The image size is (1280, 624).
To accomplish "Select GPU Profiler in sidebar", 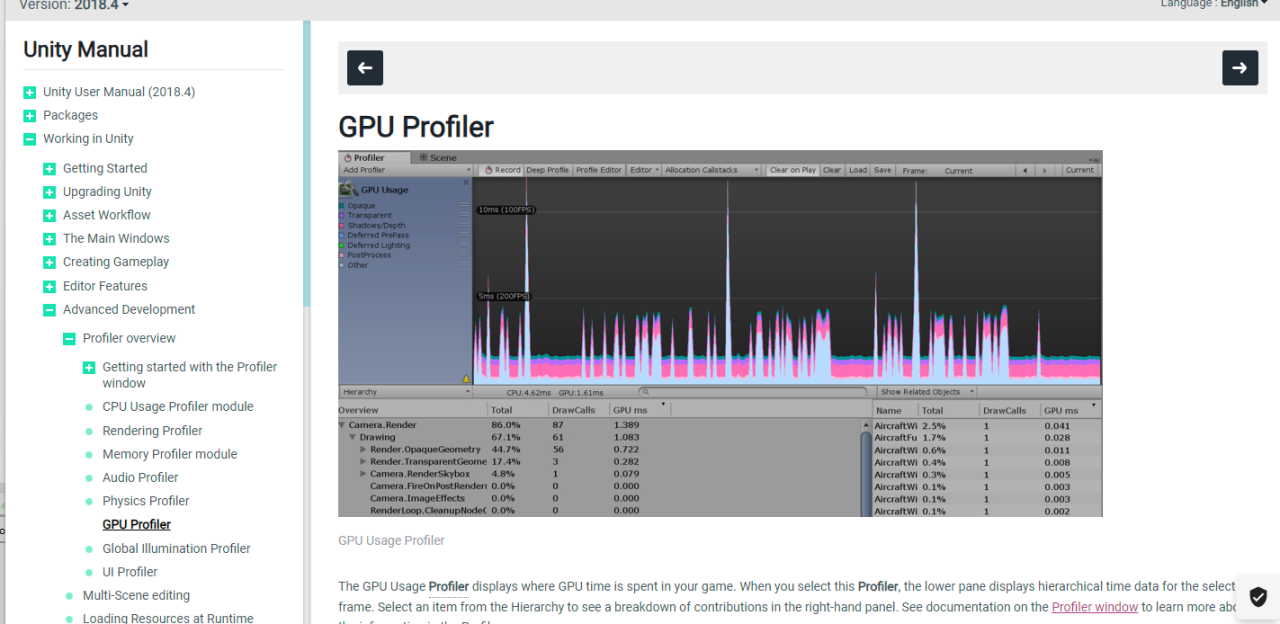I will 136,525.
